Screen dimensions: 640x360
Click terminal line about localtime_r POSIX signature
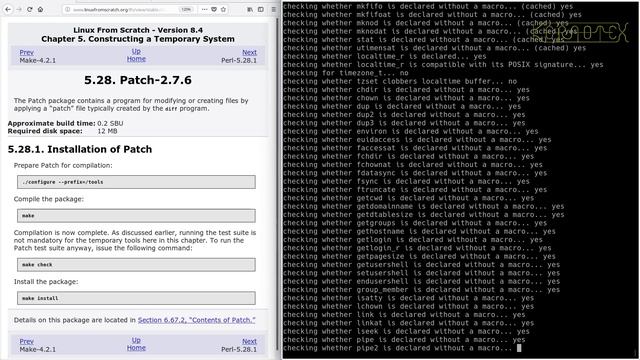pyautogui.click(x=443, y=64)
